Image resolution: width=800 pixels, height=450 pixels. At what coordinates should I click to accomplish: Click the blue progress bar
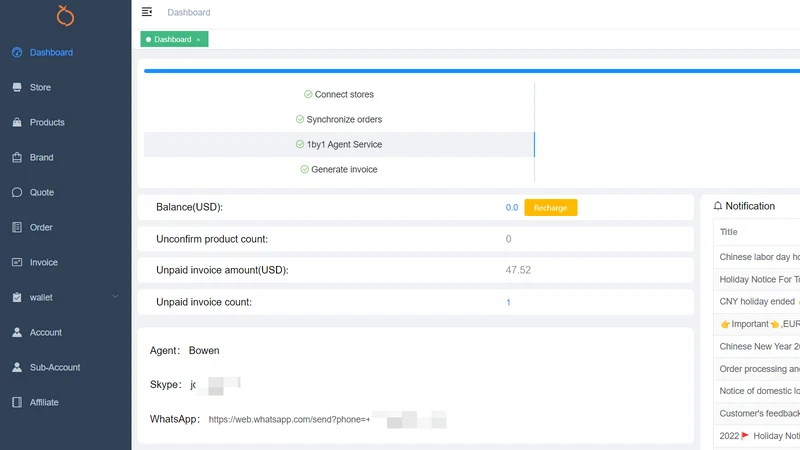click(472, 71)
